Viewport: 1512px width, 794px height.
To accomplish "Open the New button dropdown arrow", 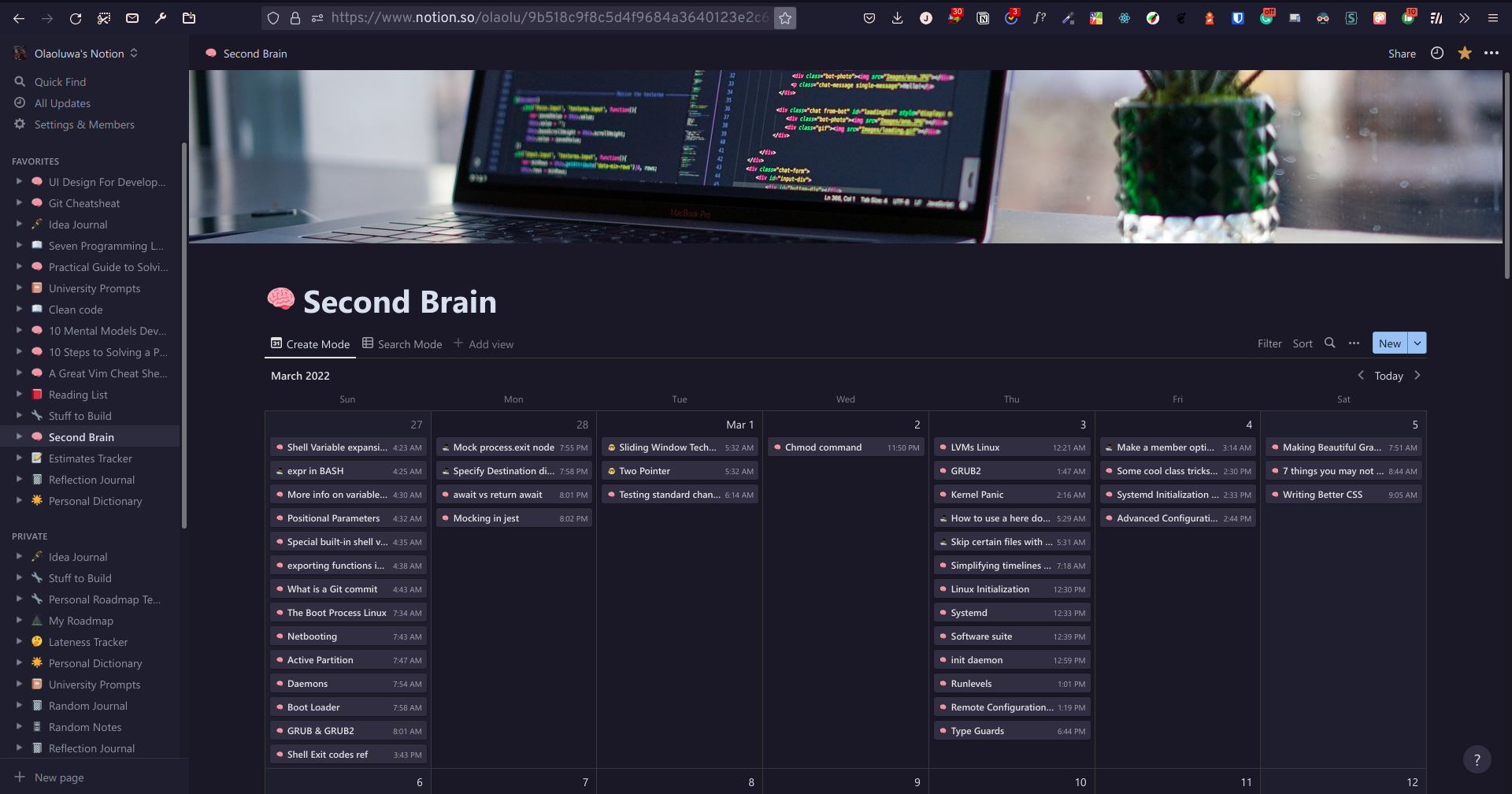I will (x=1416, y=343).
